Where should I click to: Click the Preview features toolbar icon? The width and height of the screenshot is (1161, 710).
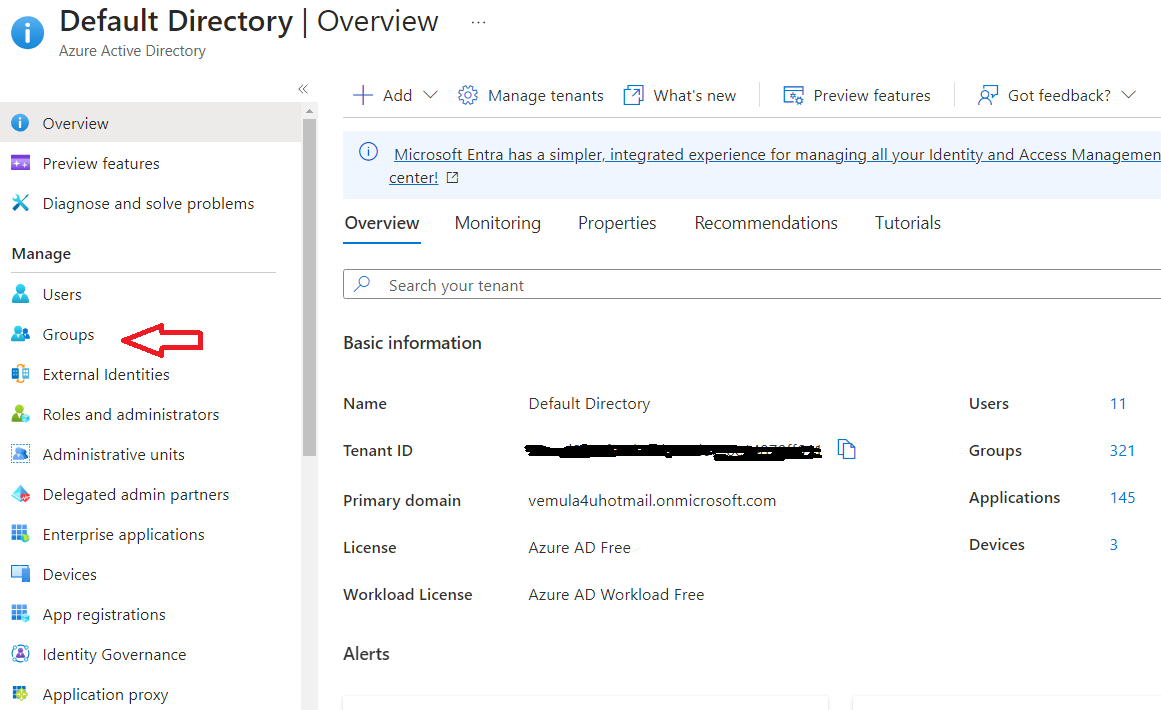click(794, 96)
